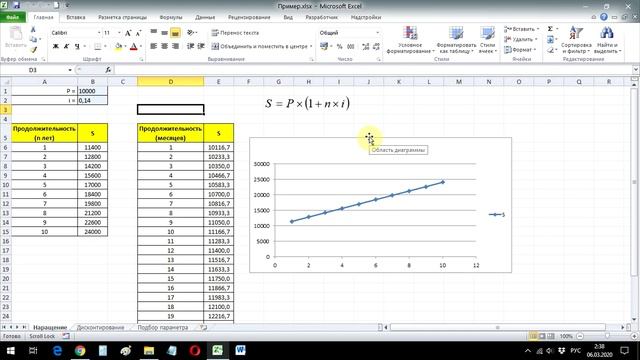Viewport: 640px width, 360px height.
Task: Click the increase indent icon
Action: click(201, 46)
